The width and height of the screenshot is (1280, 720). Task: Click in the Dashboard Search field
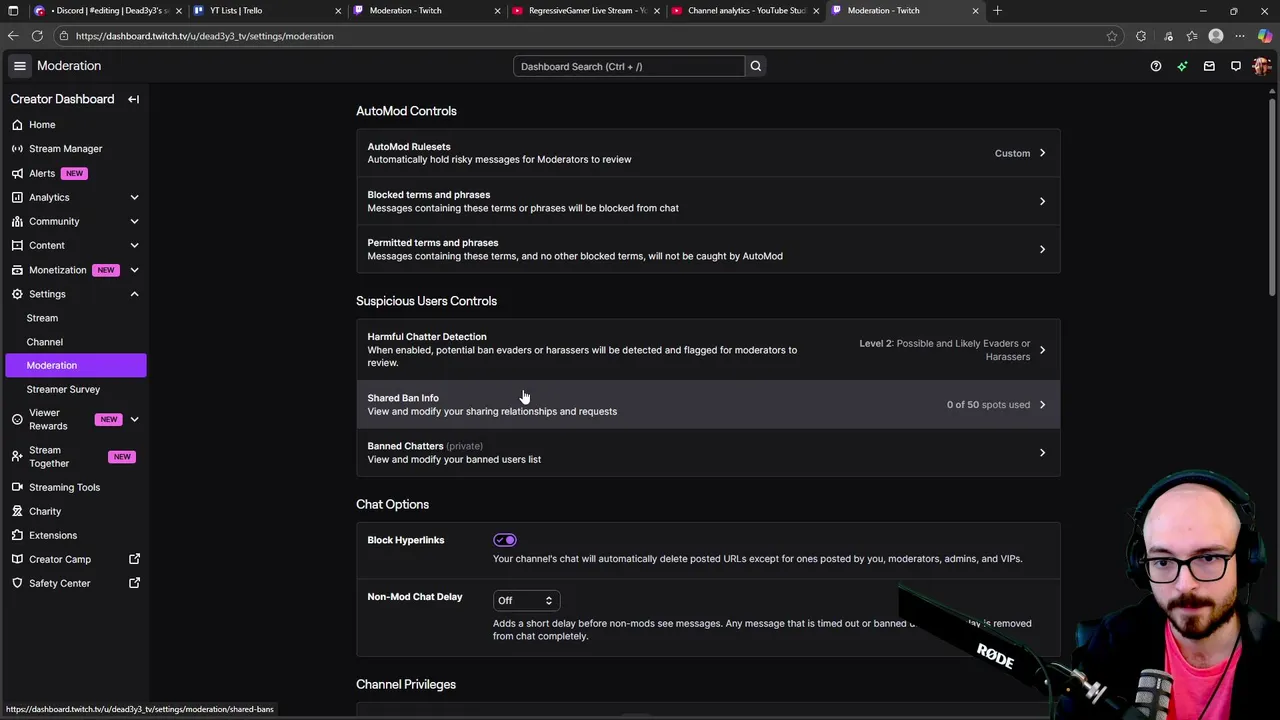coord(629,66)
